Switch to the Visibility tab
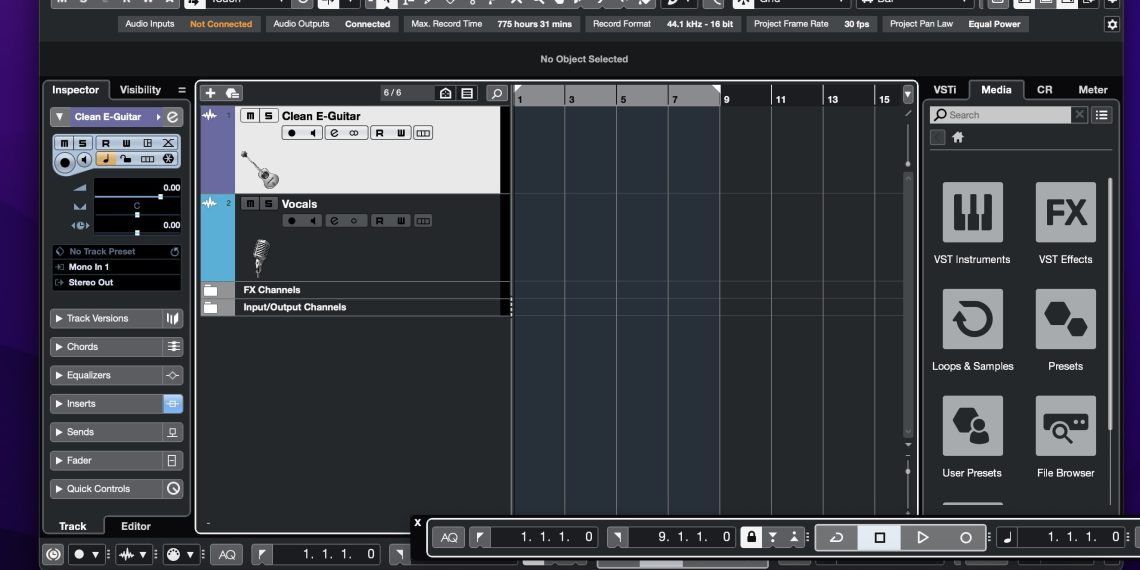Image resolution: width=1140 pixels, height=570 pixels. coord(140,90)
